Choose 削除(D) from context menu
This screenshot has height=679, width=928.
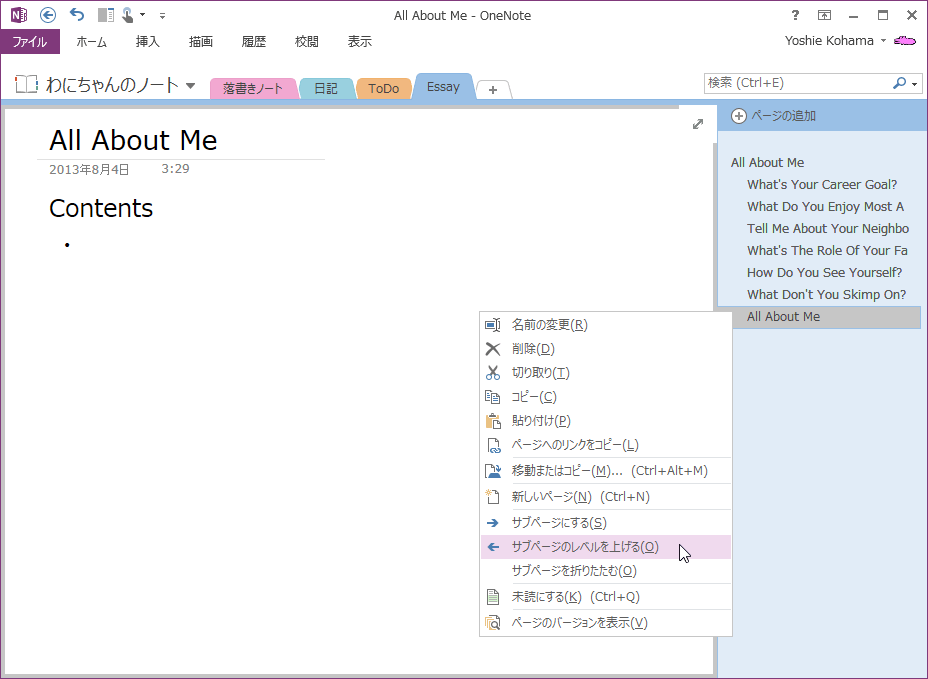606,349
